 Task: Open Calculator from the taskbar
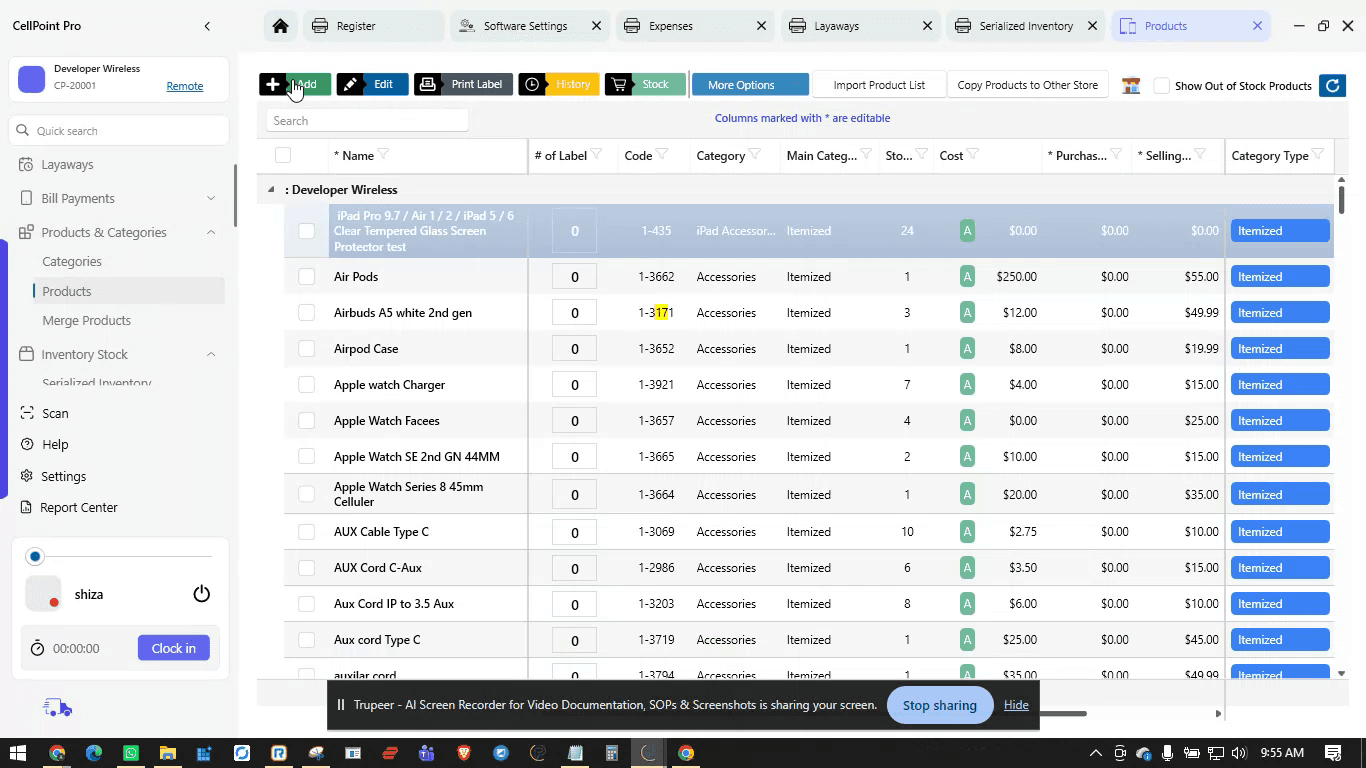click(612, 753)
